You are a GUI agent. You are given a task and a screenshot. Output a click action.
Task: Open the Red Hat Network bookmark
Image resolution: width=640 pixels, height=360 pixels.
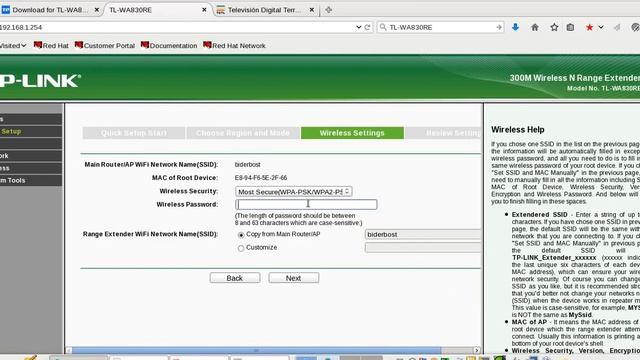point(234,46)
